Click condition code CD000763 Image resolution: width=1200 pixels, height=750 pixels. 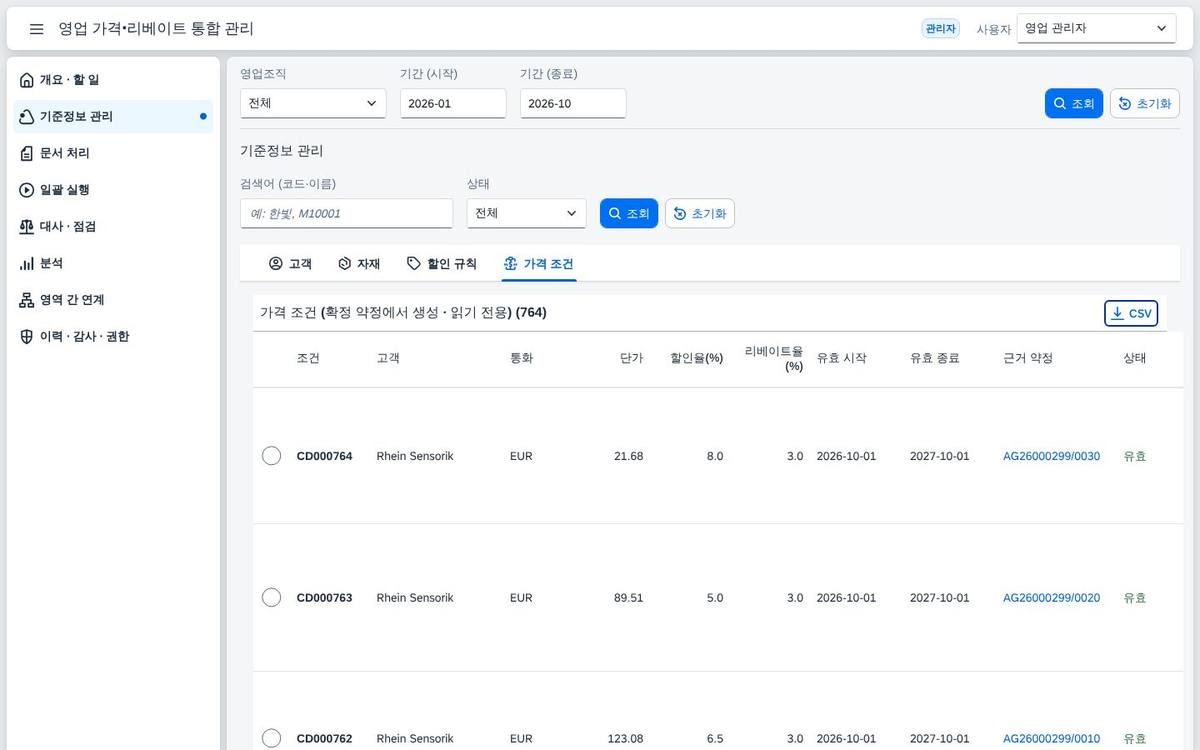click(x=325, y=598)
